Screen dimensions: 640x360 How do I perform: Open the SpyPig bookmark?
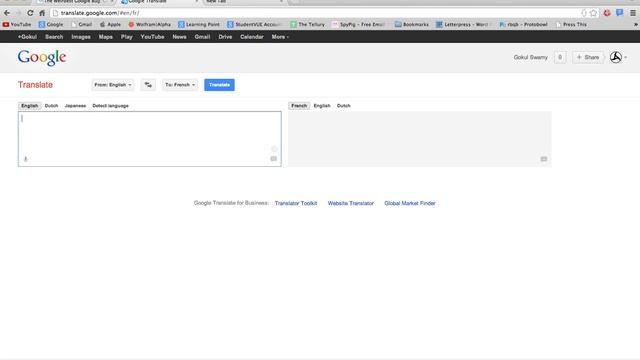(358, 24)
